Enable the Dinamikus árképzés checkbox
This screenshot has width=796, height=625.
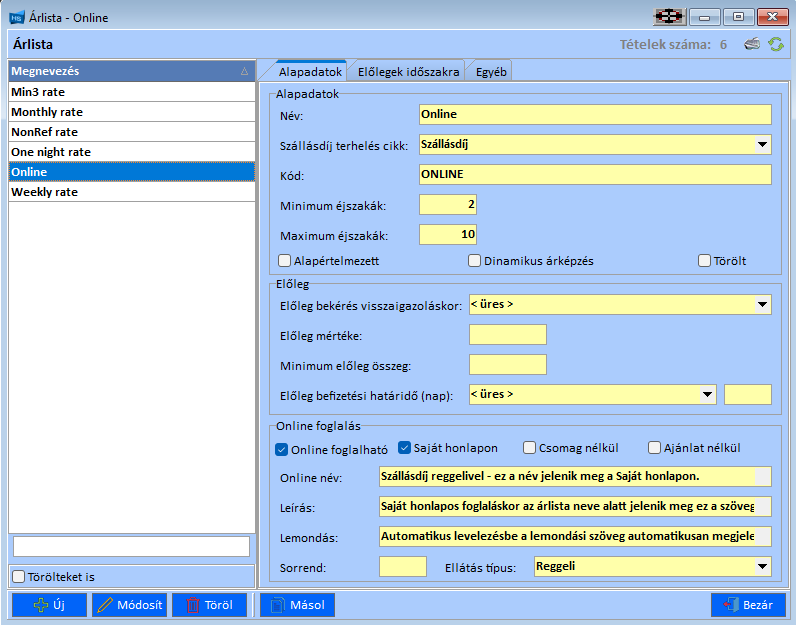(x=475, y=261)
